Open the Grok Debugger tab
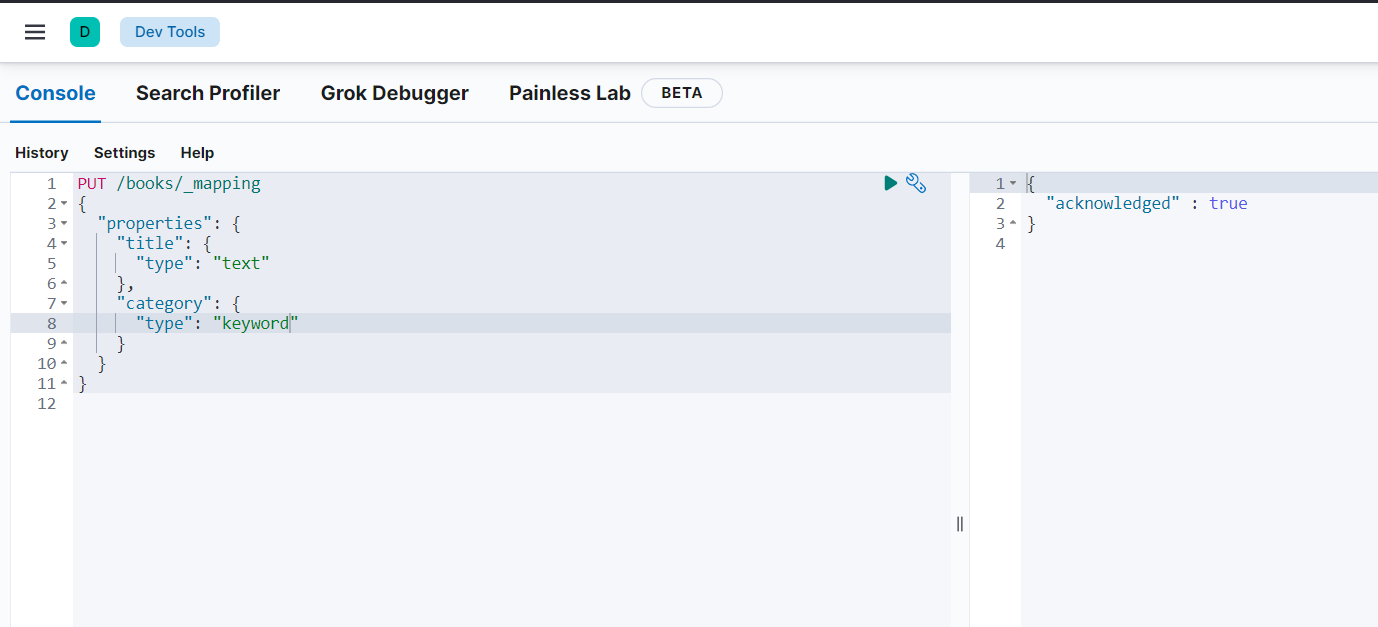This screenshot has height=627, width=1378. [x=395, y=93]
